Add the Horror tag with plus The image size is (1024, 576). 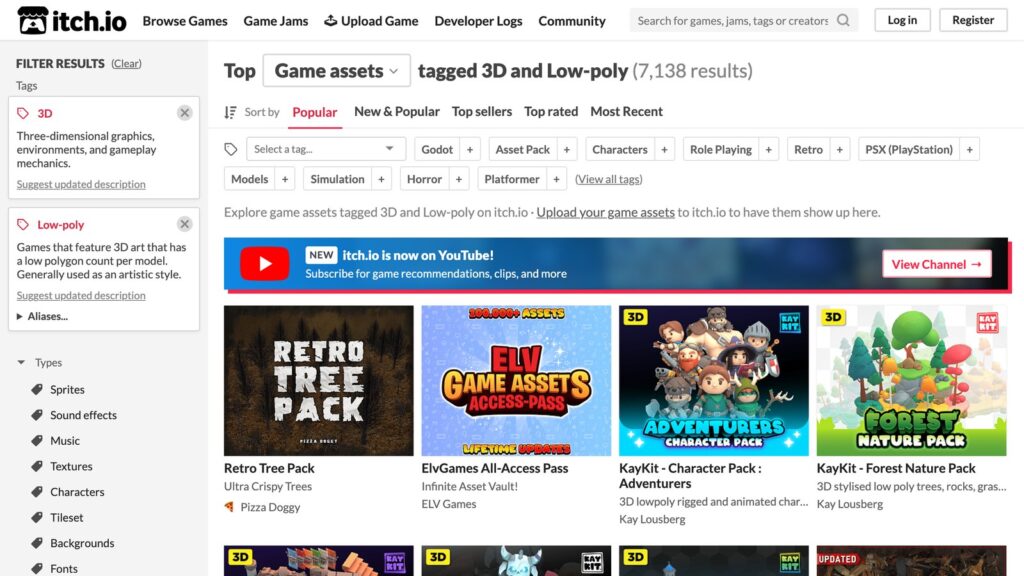(459, 179)
